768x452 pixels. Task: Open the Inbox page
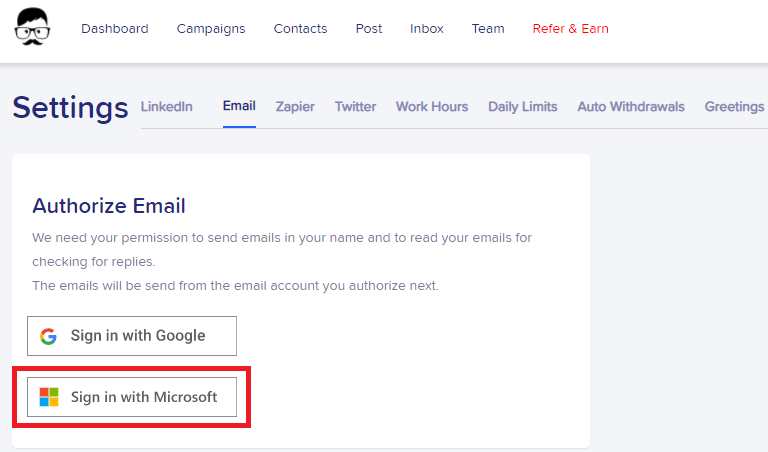[427, 28]
